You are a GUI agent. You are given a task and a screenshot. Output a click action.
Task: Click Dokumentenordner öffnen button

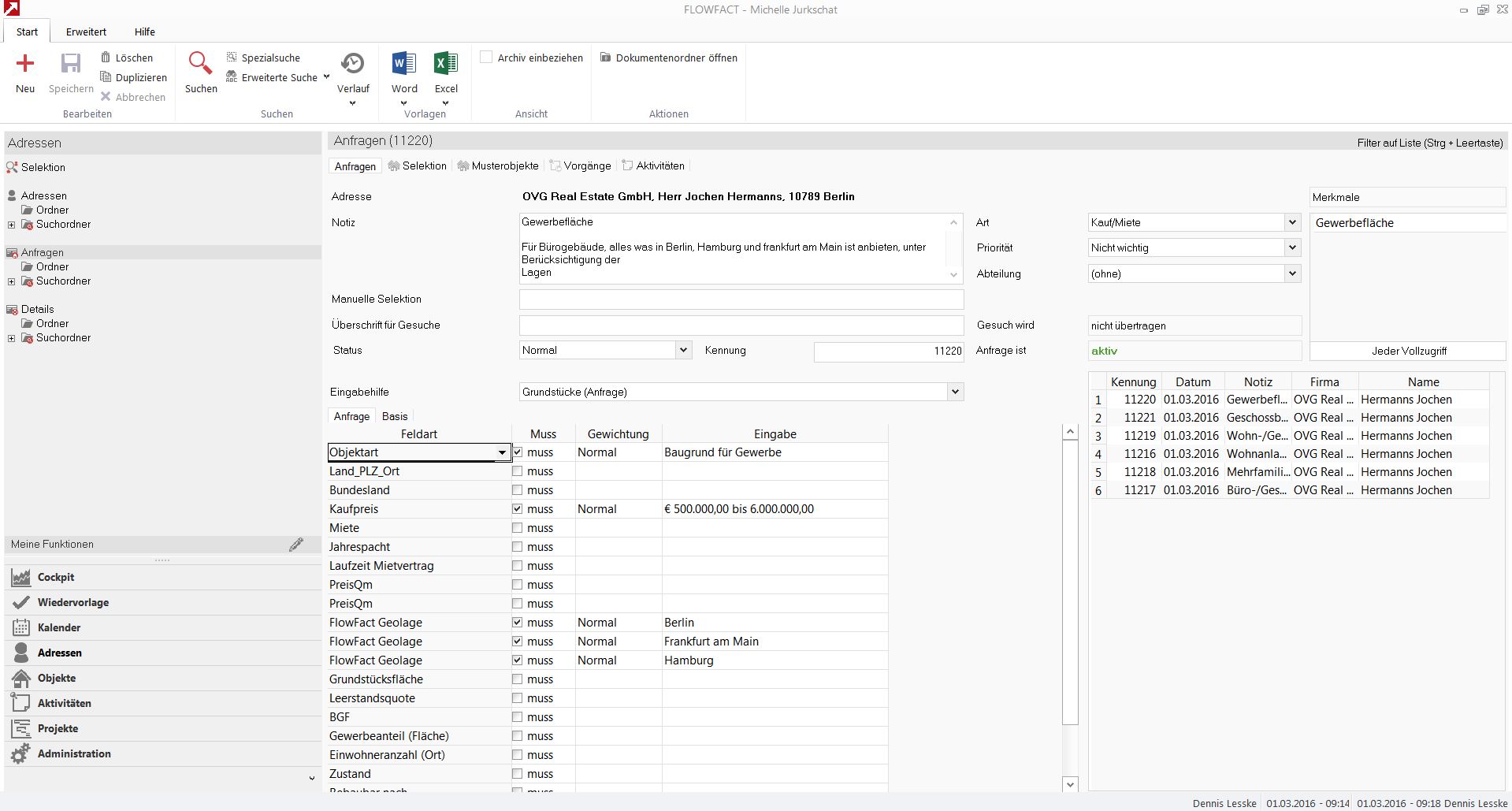[x=669, y=58]
